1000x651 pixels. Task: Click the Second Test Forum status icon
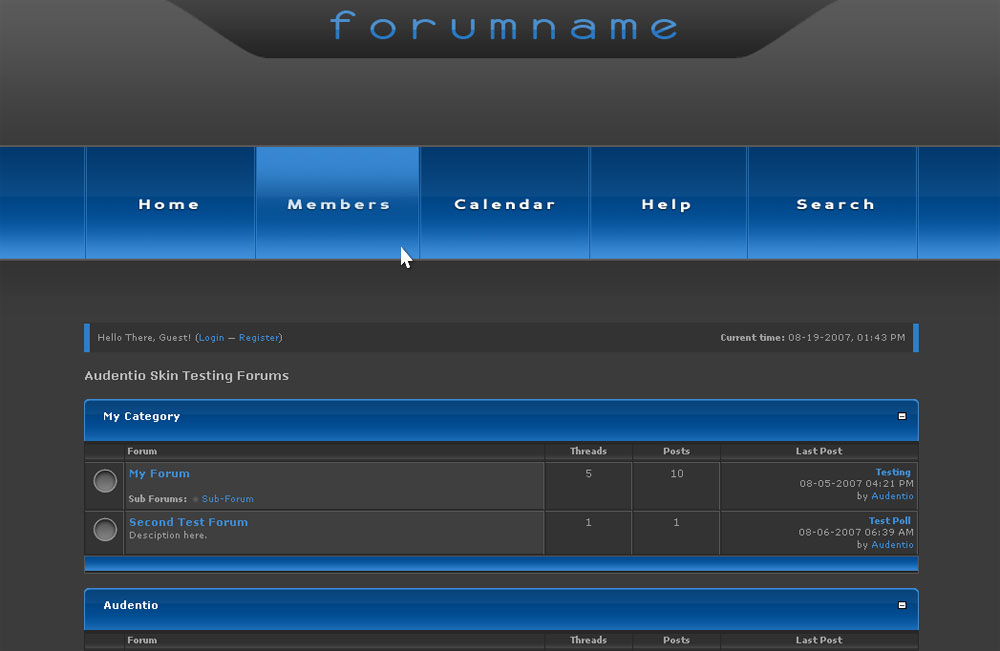[x=105, y=530]
